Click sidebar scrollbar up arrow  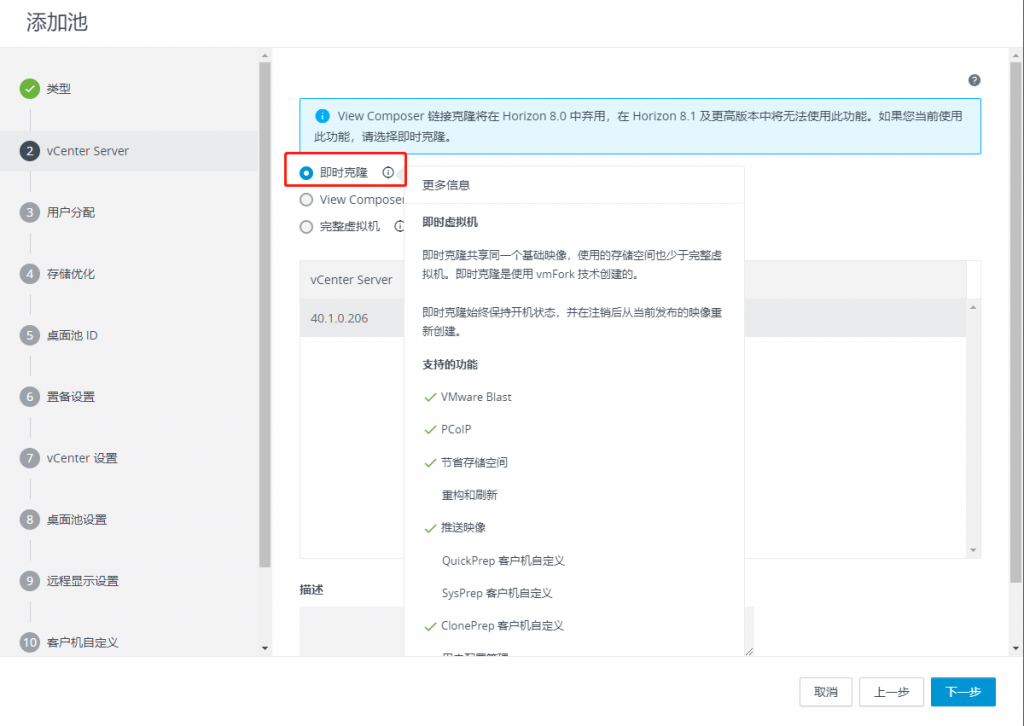[264, 55]
